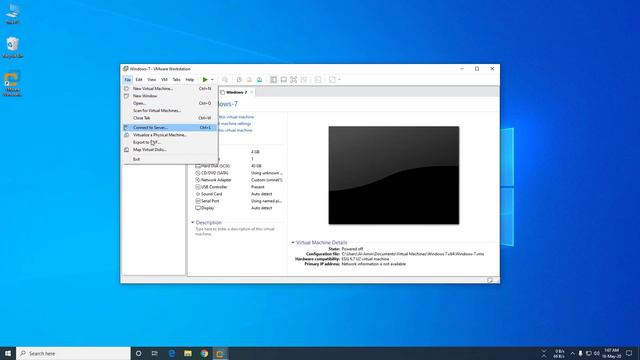Click the virtual machine screen preview thumbnail
Viewport: 640px width, 360px height.
coord(394,175)
